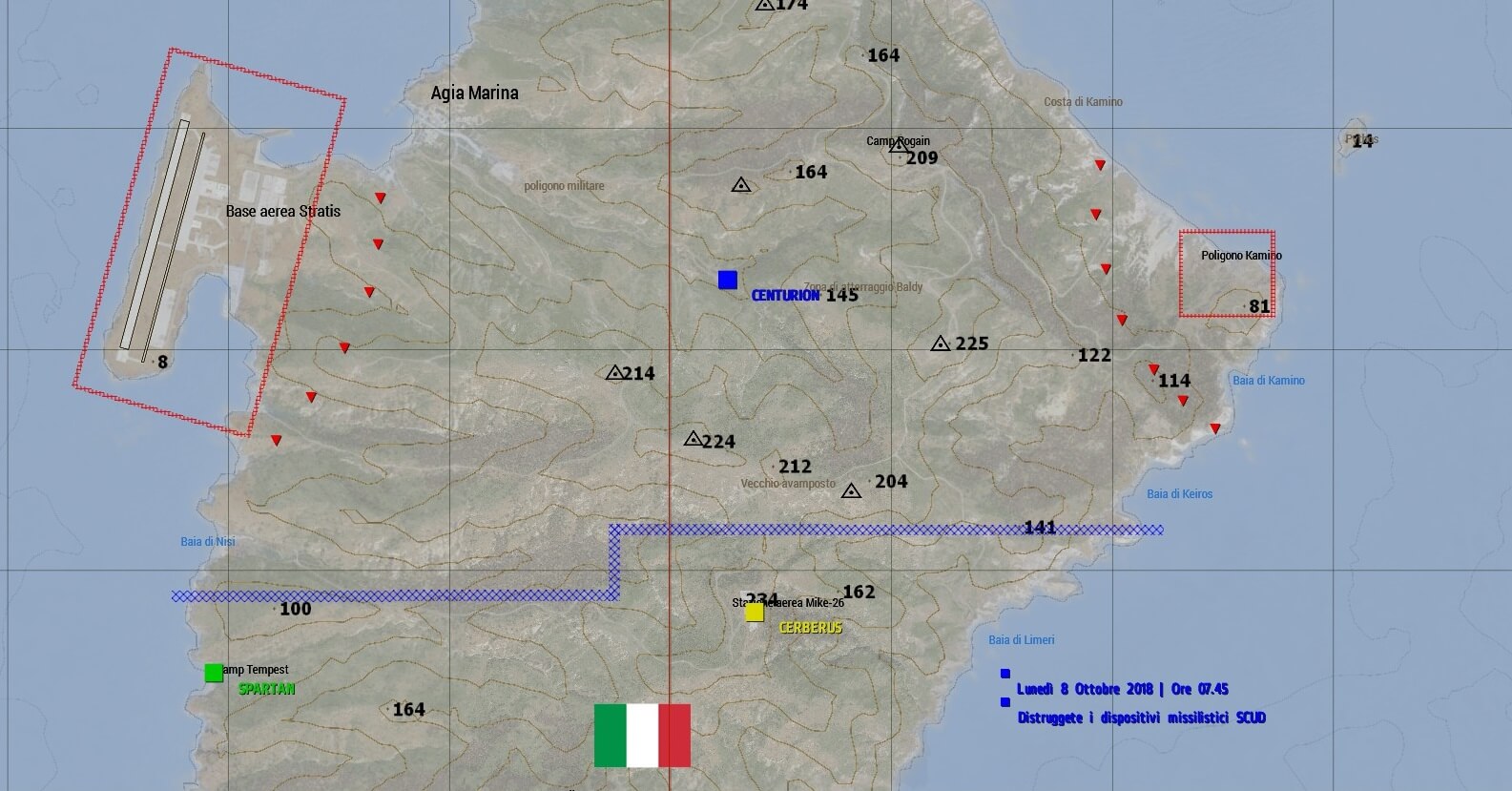Viewport: 1512px width, 791px height.
Task: Click the green SPARTAN marker square
Action: pos(214,673)
